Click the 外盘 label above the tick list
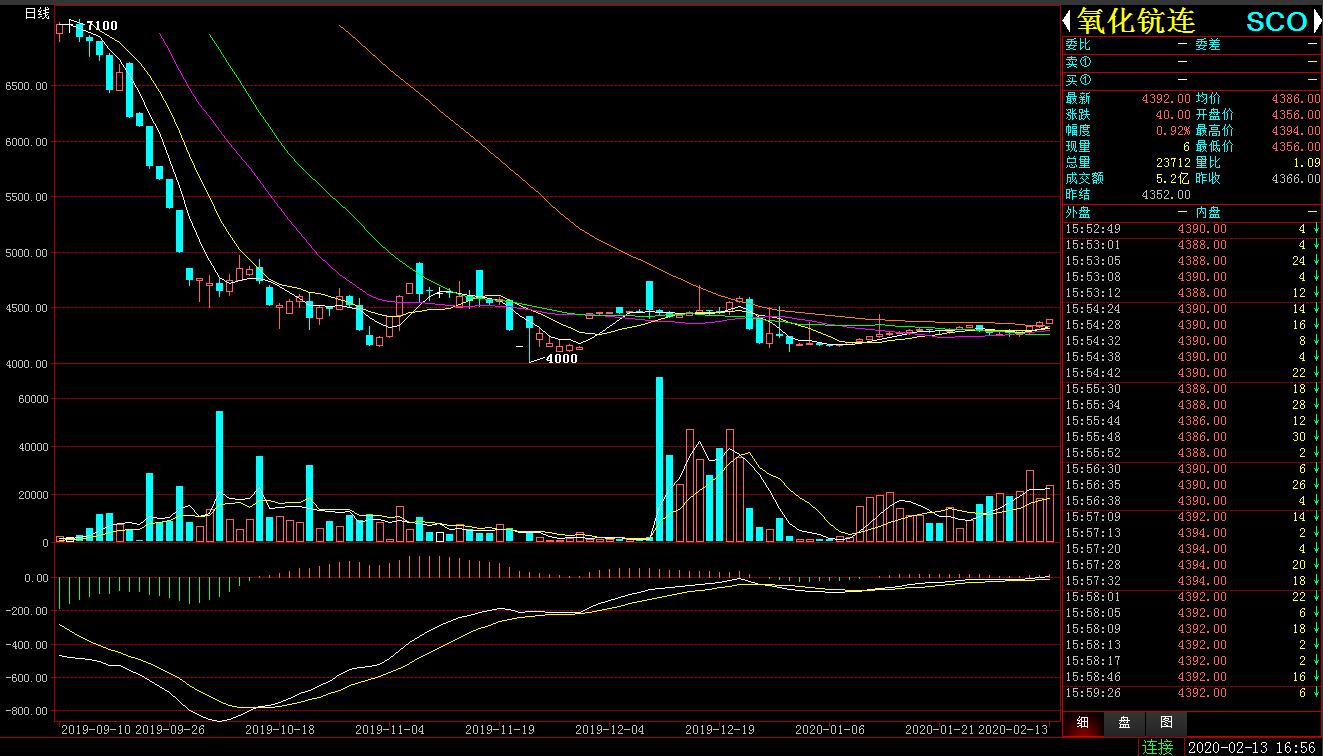Viewport: 1323px width, 756px height. click(x=1078, y=213)
